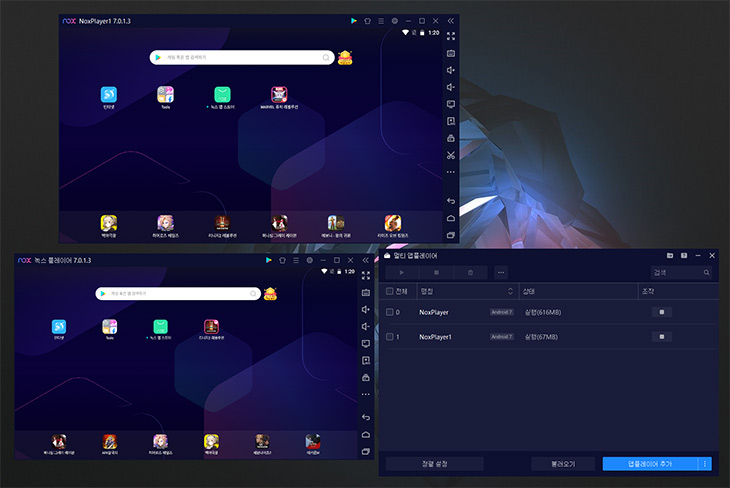Sort instances by the name column arrows
Screen dimensions: 730x488
pos(510,291)
